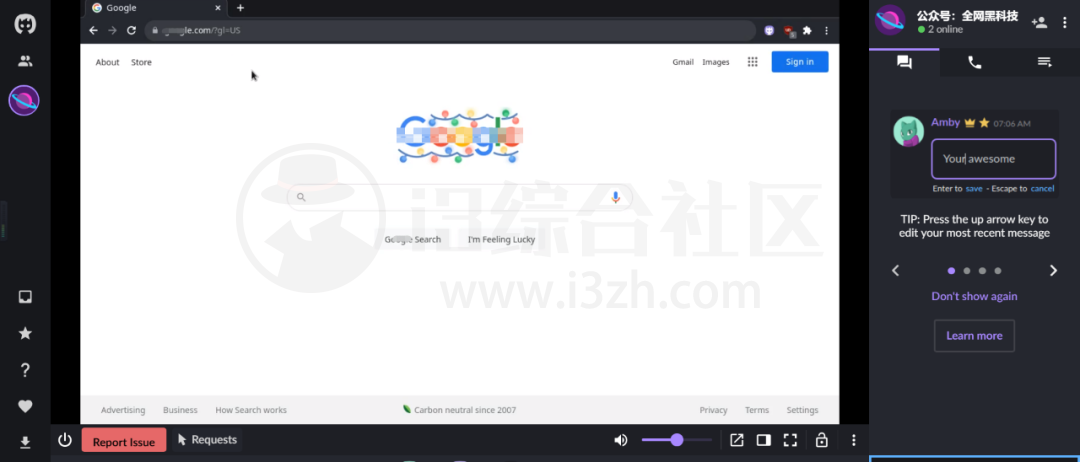Image resolution: width=1080 pixels, height=462 pixels.
Task: Close the Google browser tab
Action: (218, 8)
